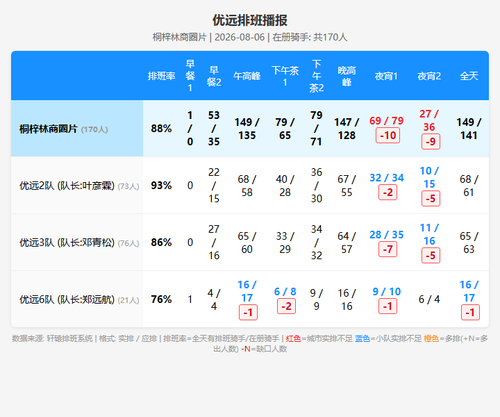Select the 全天 column header
This screenshot has width=500, height=417.
(469, 76)
